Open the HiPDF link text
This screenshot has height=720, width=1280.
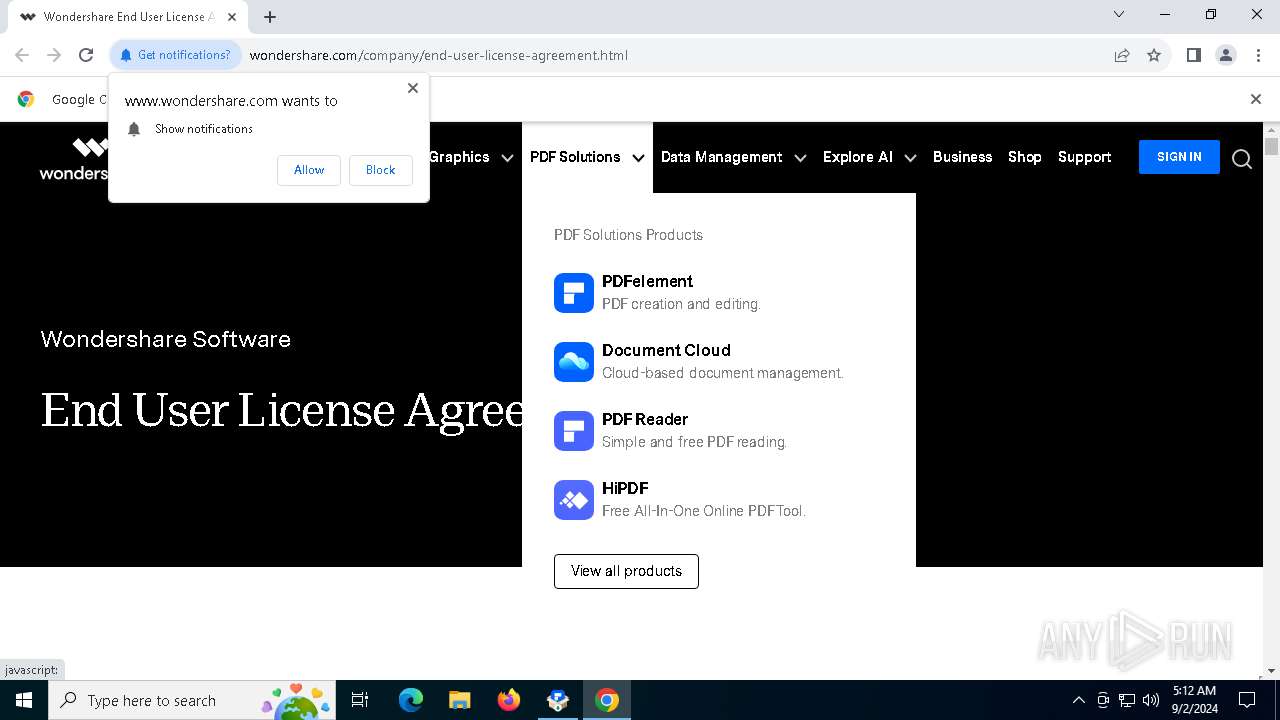click(x=625, y=489)
